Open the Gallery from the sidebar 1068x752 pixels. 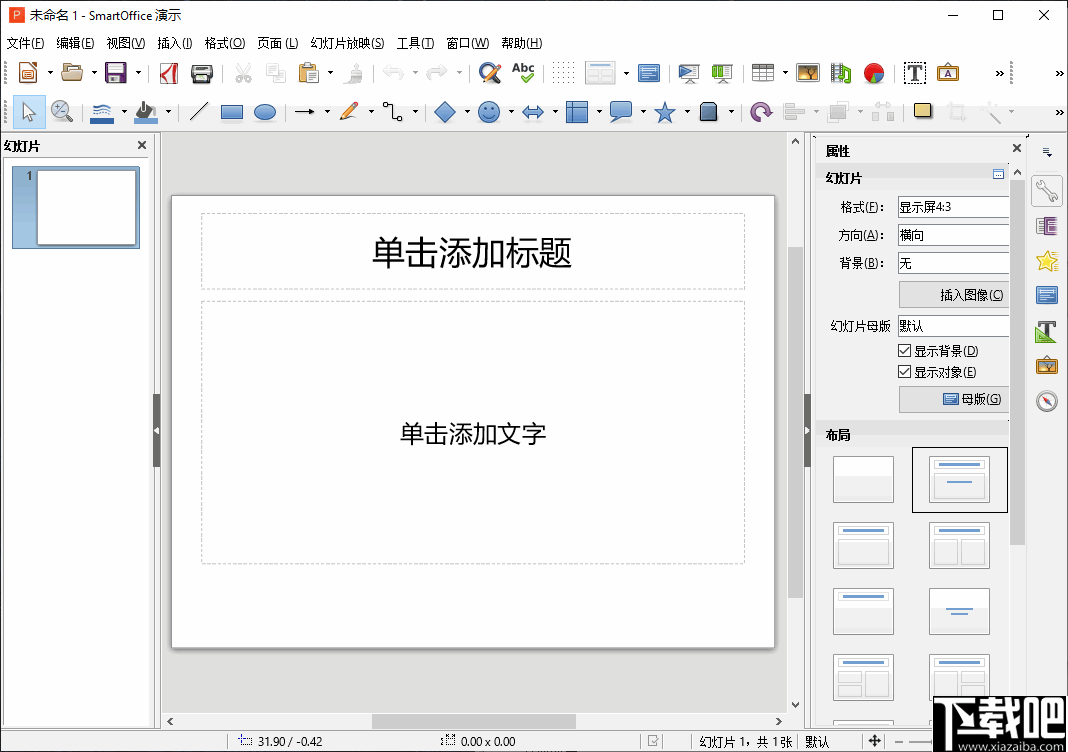1046,365
